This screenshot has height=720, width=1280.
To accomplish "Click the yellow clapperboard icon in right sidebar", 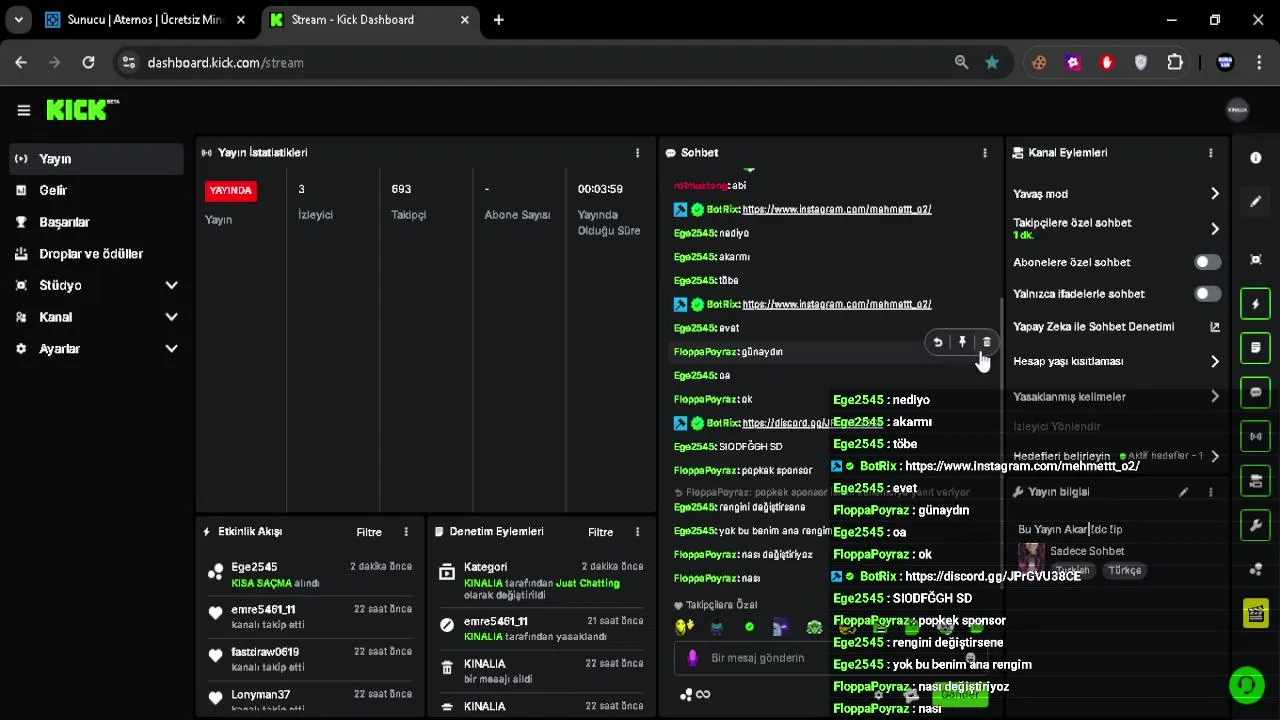I will 1256,613.
